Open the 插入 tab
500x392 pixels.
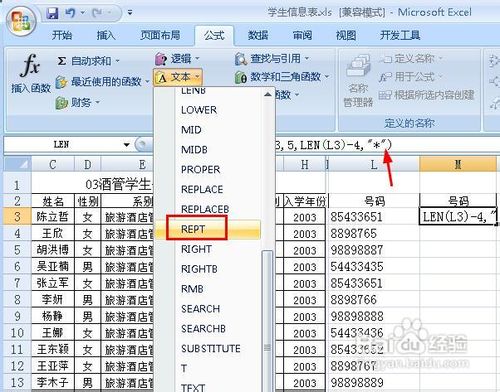(x=106, y=35)
